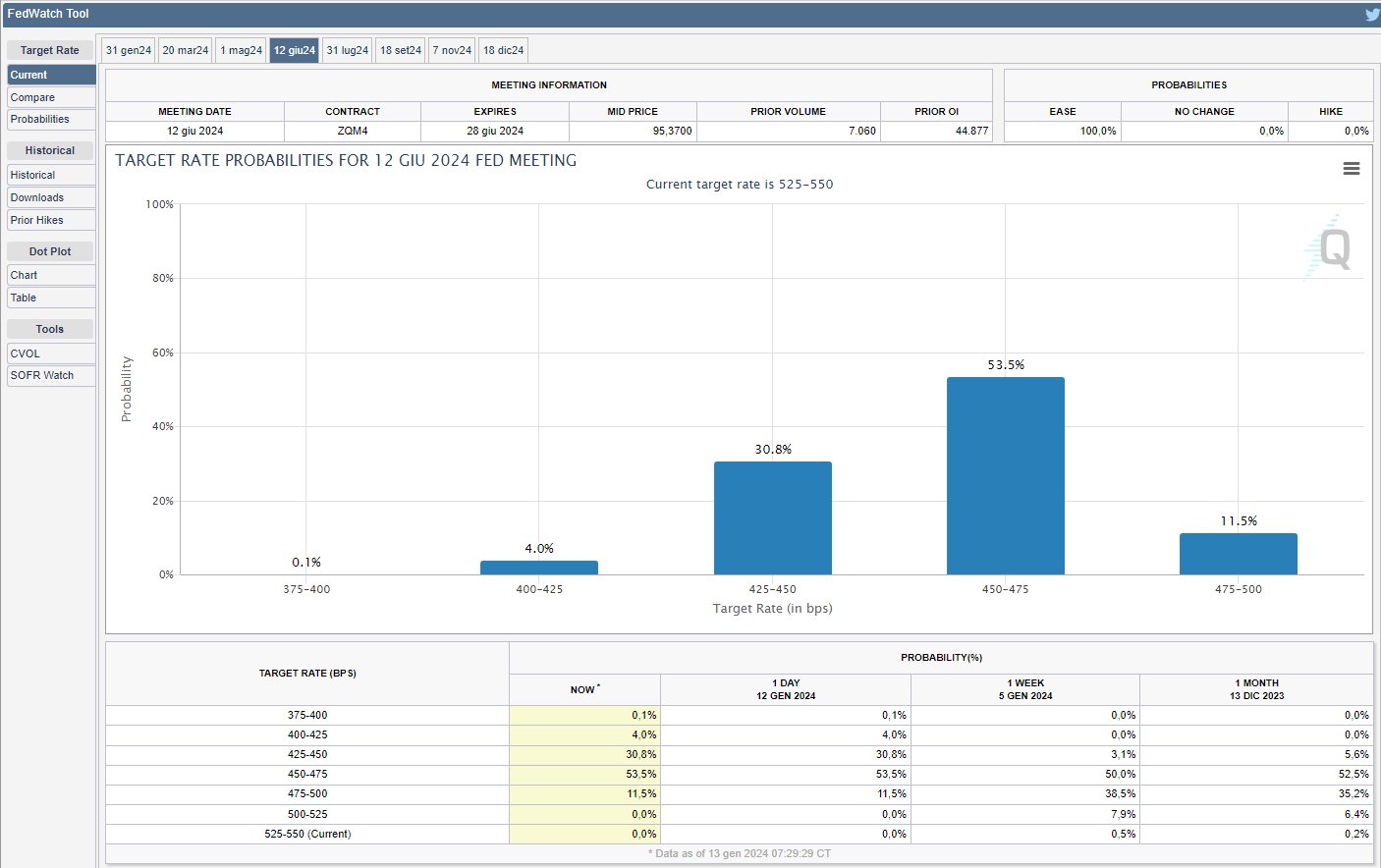
Task: Open the CVOL tool link
Action: 51,353
